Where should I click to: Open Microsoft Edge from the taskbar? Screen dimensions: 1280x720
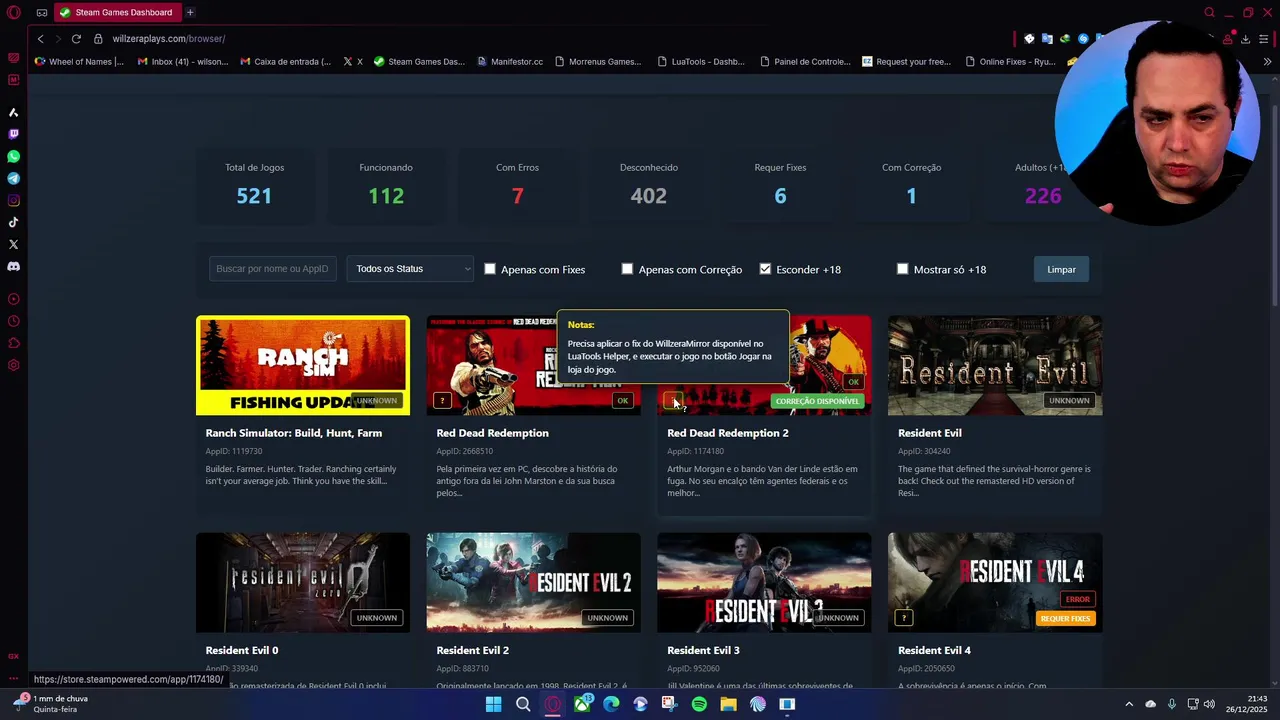click(611, 704)
